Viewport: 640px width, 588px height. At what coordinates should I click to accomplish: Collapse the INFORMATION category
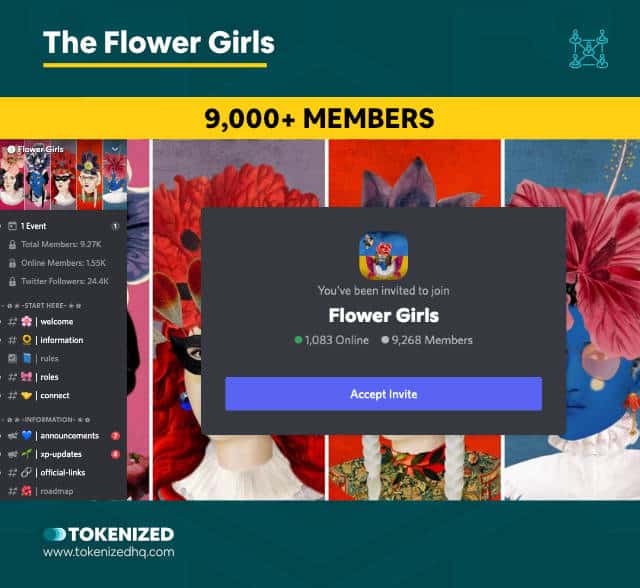[47, 419]
